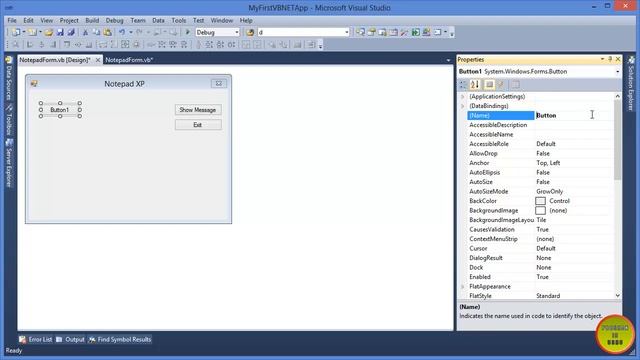This screenshot has height=360, width=640.
Task: Open the New Project dropdown arrow
Action: coord(24,32)
